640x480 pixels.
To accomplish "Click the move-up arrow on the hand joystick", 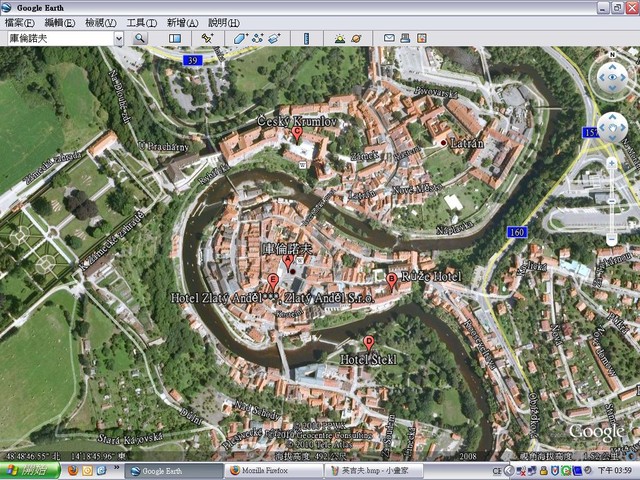I will click(612, 117).
